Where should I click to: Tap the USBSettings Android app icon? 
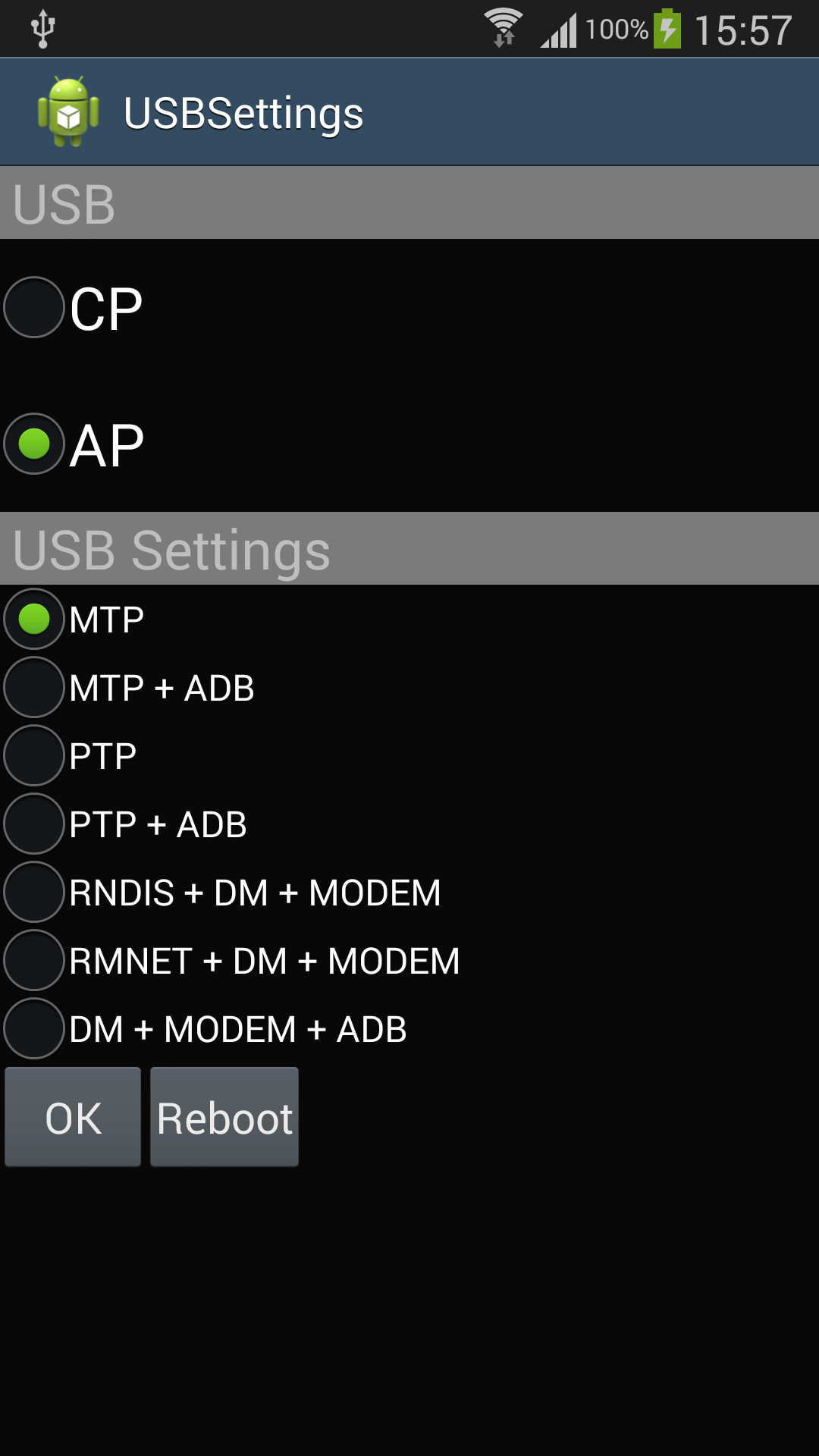68,112
